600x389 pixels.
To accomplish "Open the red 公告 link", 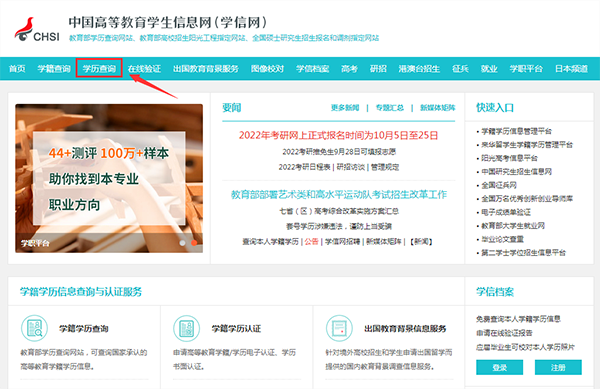I will coord(311,242).
